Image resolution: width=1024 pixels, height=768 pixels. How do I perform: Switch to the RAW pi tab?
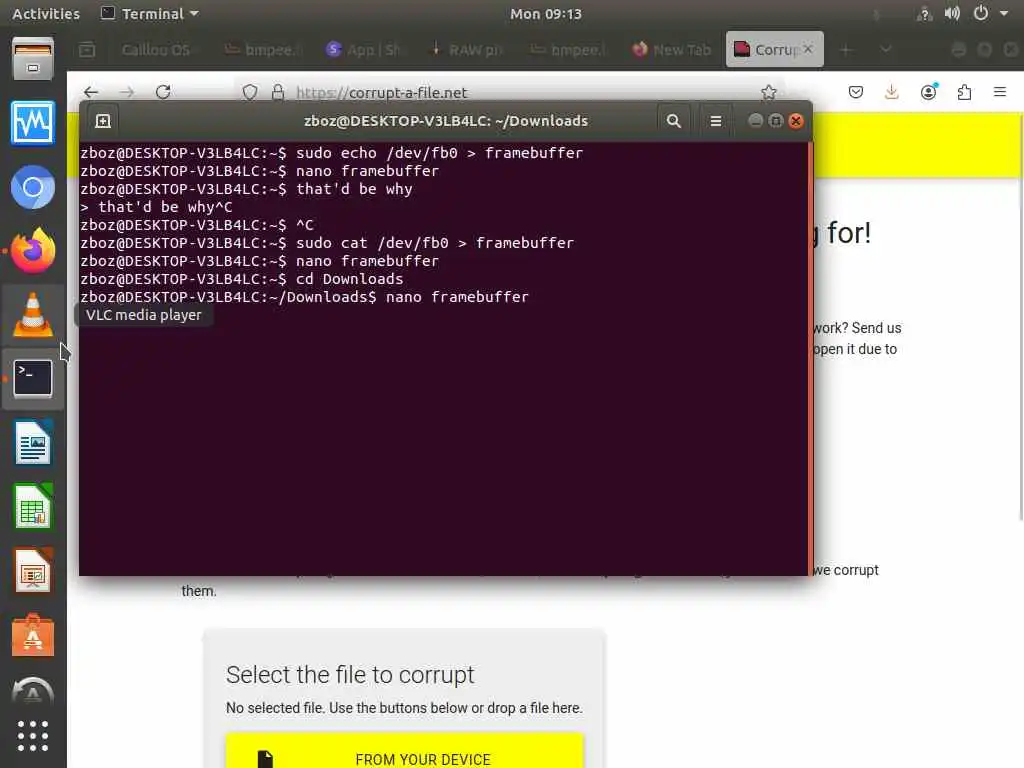(466, 50)
